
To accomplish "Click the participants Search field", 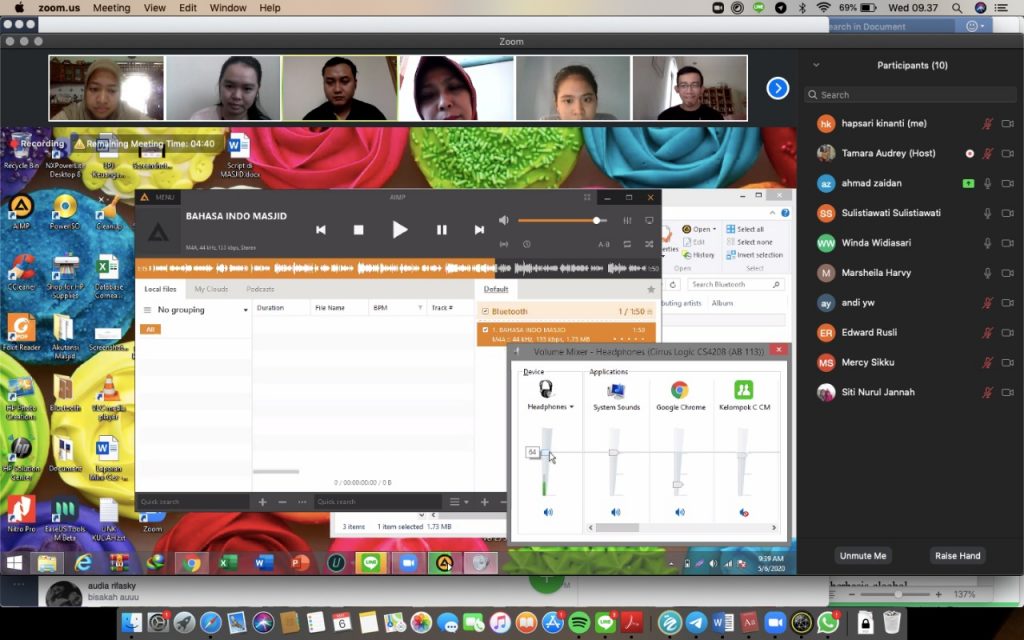I will pyautogui.click(x=910, y=95).
